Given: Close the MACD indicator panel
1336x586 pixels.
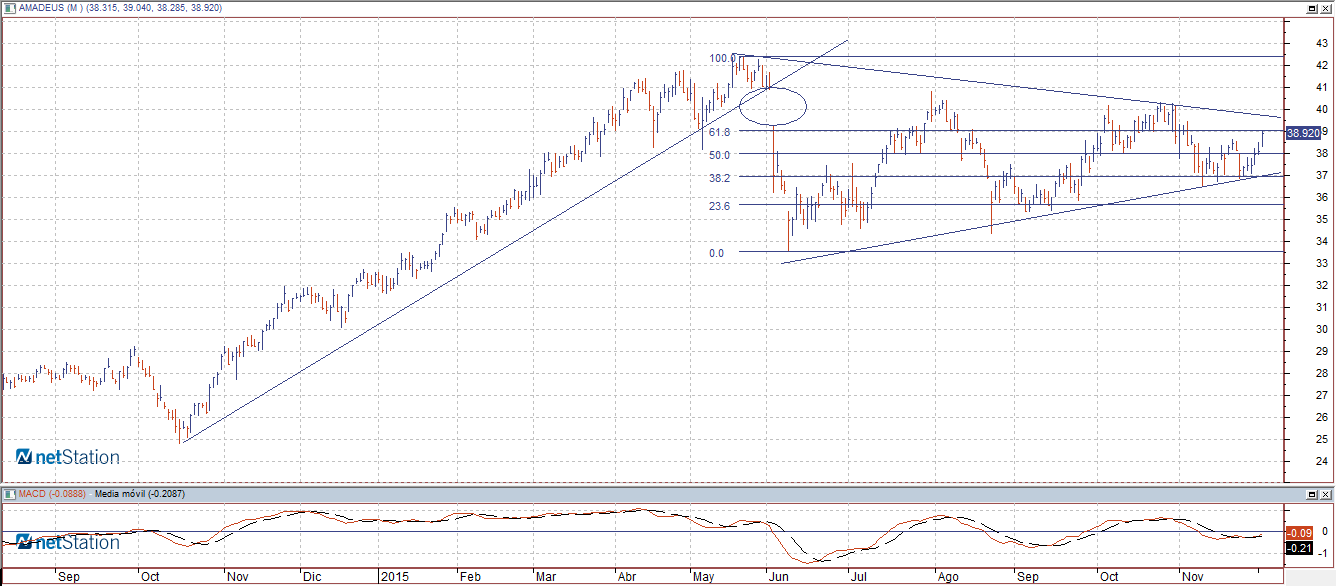Looking at the screenshot, I should [1325, 494].
